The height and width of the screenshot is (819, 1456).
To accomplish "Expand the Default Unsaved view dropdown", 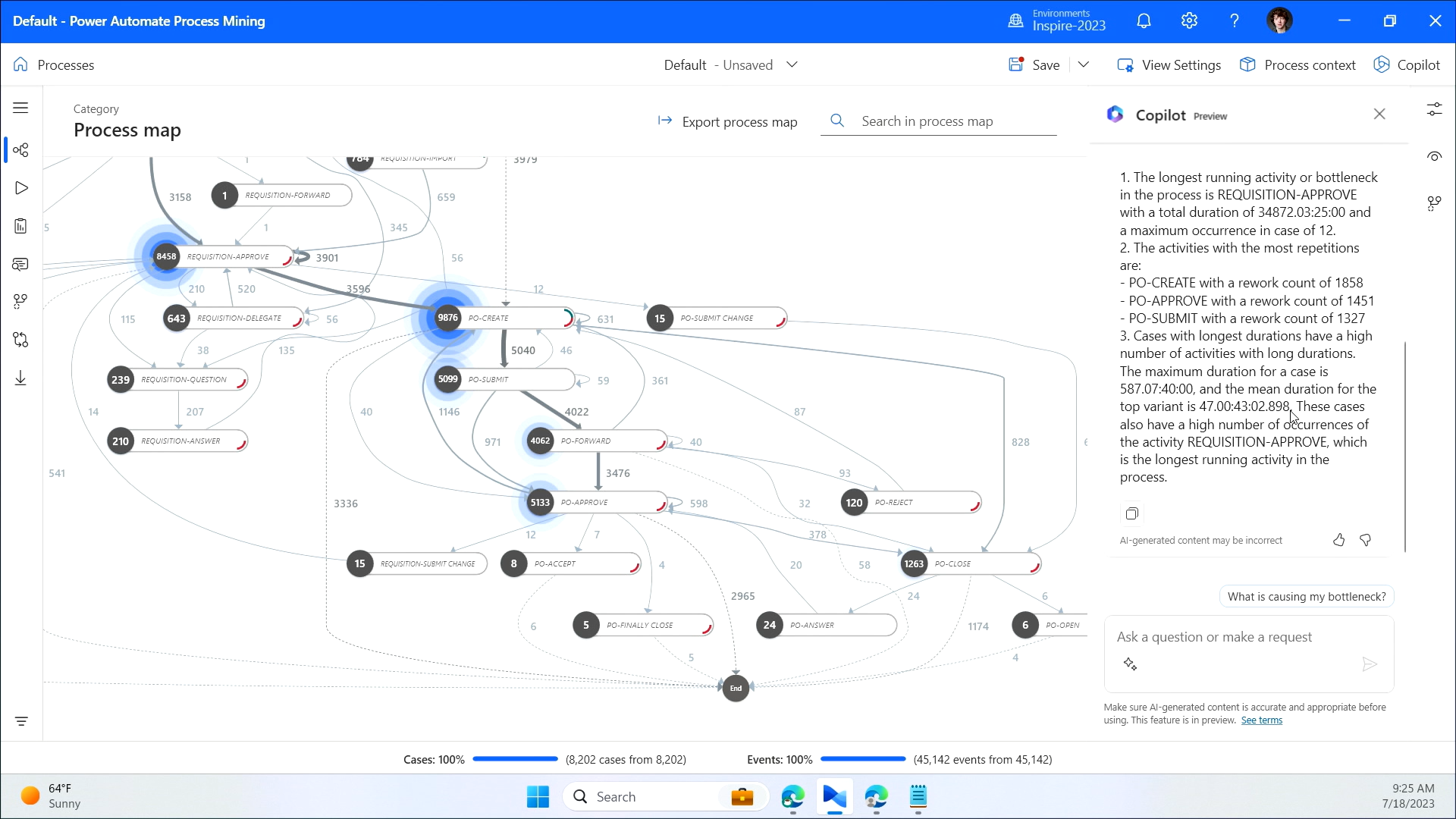I will [792, 64].
